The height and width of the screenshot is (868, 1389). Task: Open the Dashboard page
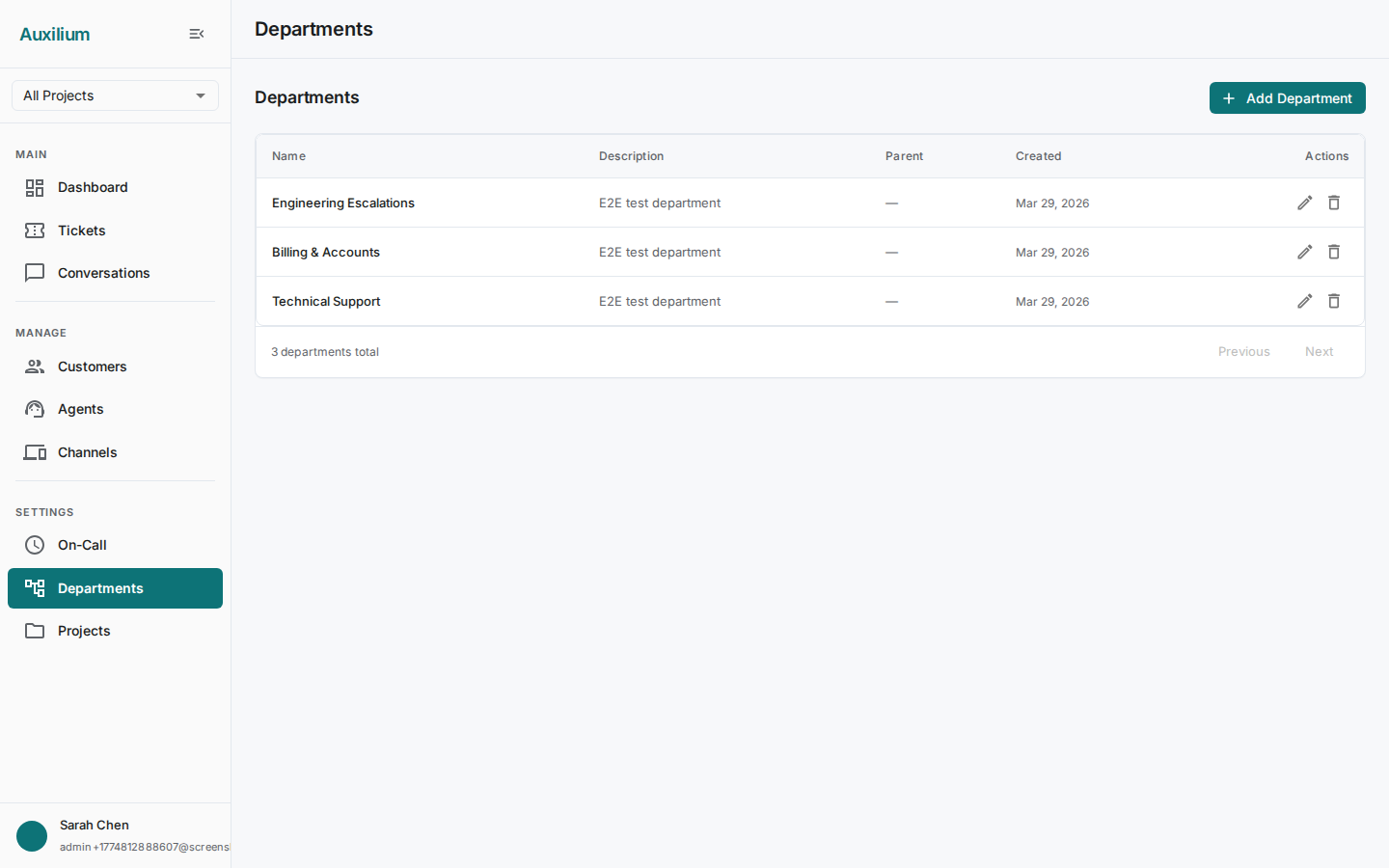[93, 187]
